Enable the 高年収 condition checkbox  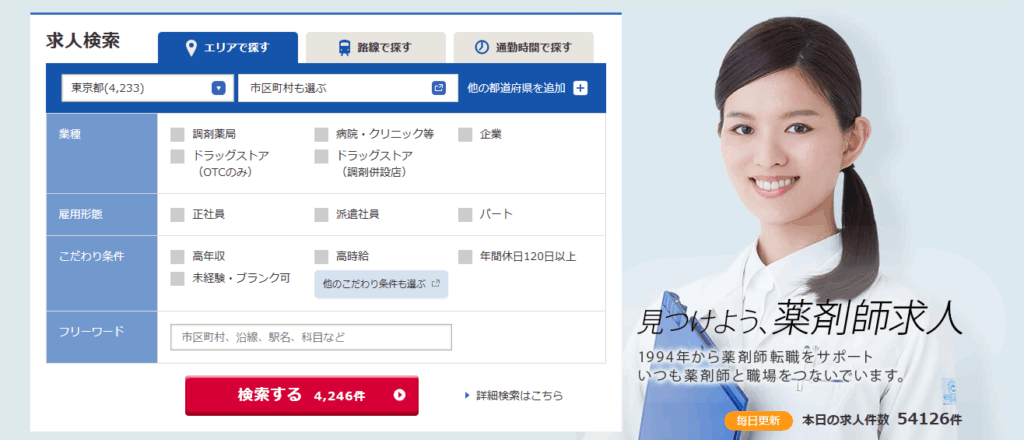pos(177,257)
